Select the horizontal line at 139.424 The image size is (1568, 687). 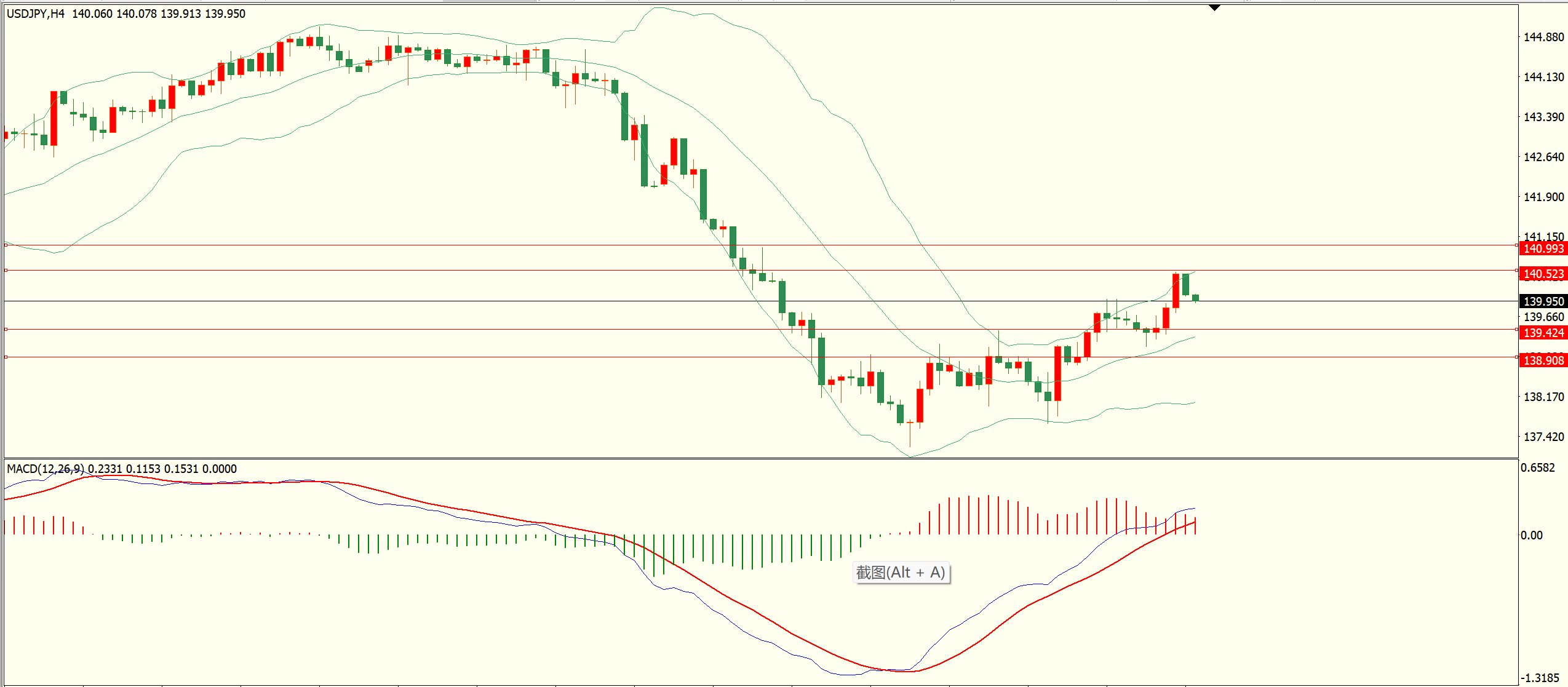pyautogui.click(x=761, y=329)
